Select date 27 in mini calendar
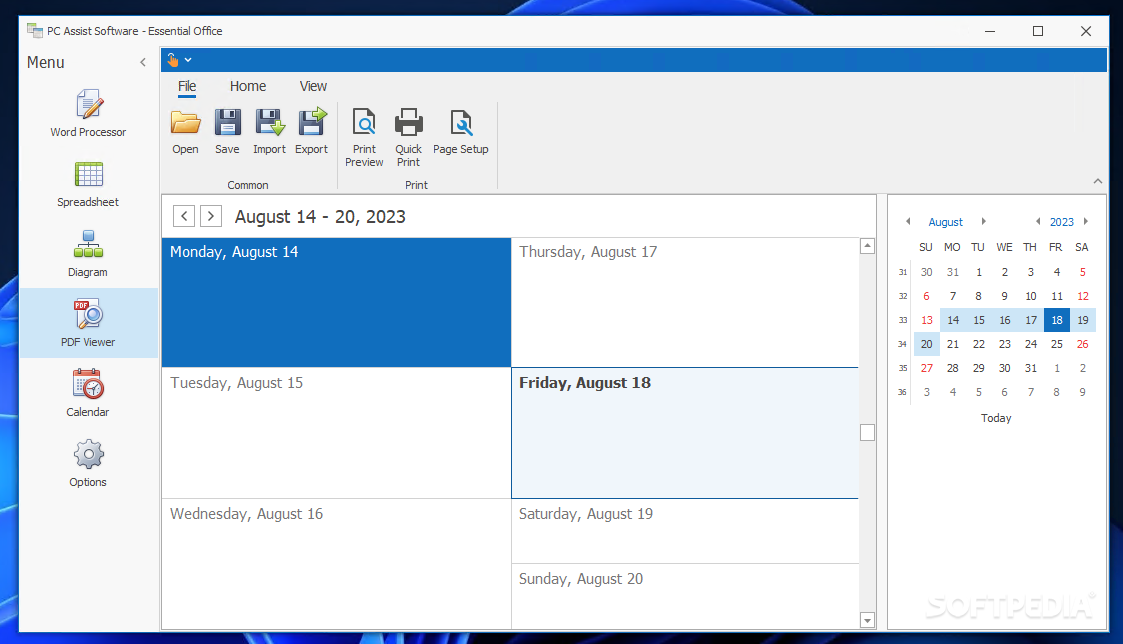This screenshot has width=1123, height=644. pyautogui.click(x=927, y=368)
